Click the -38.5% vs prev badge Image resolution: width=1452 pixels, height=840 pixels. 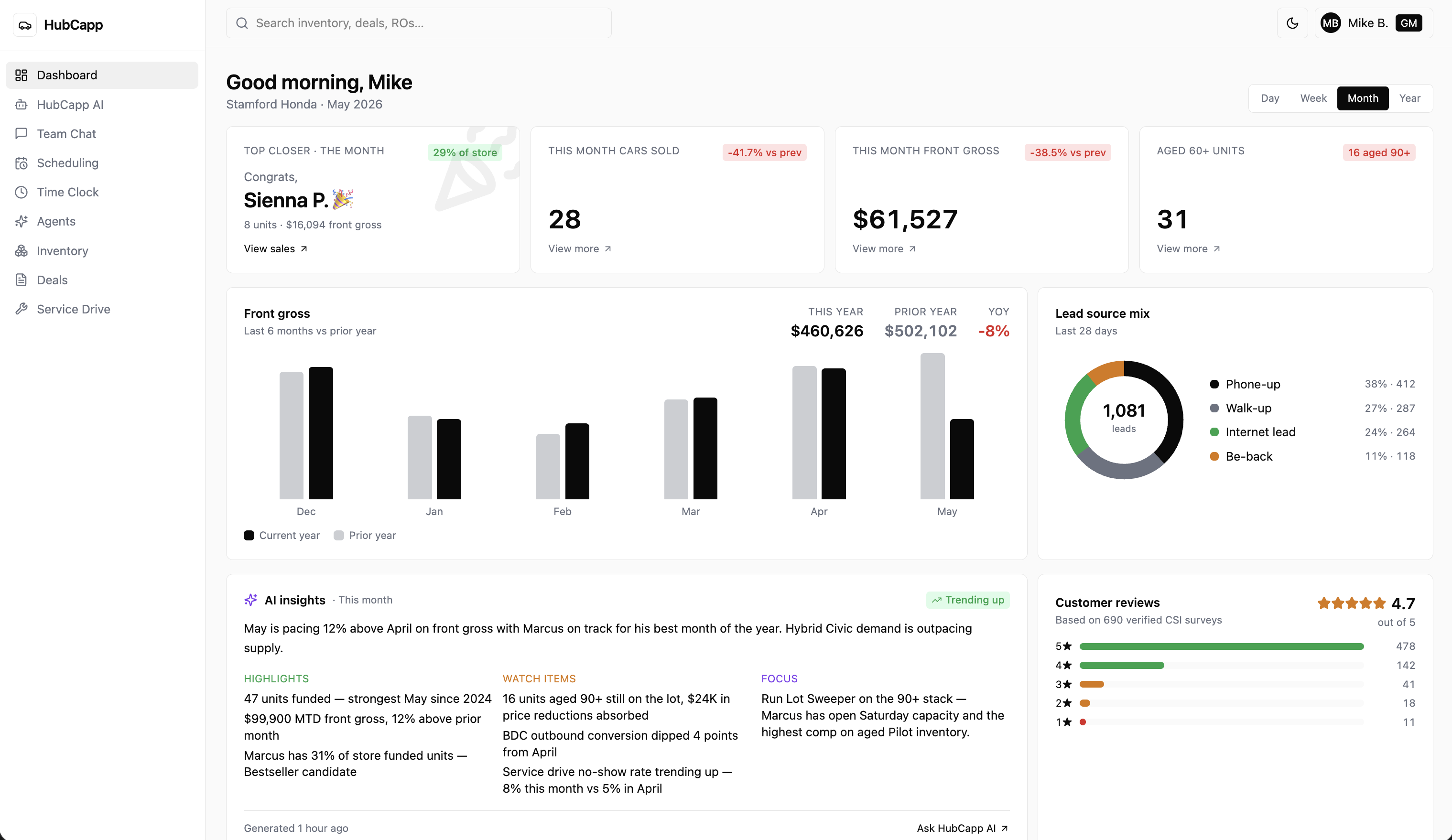coord(1068,153)
